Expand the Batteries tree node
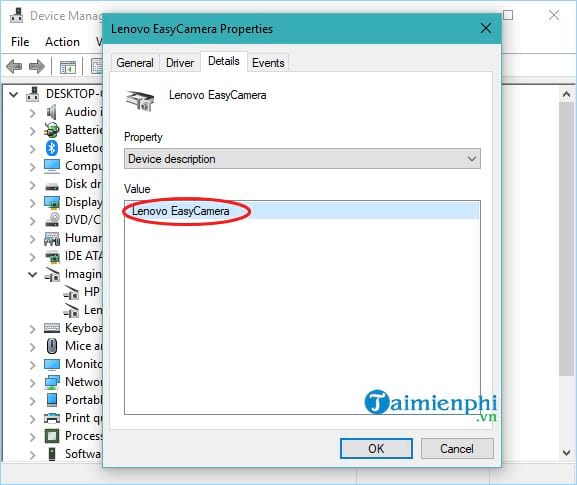The image size is (577, 485). (33, 131)
